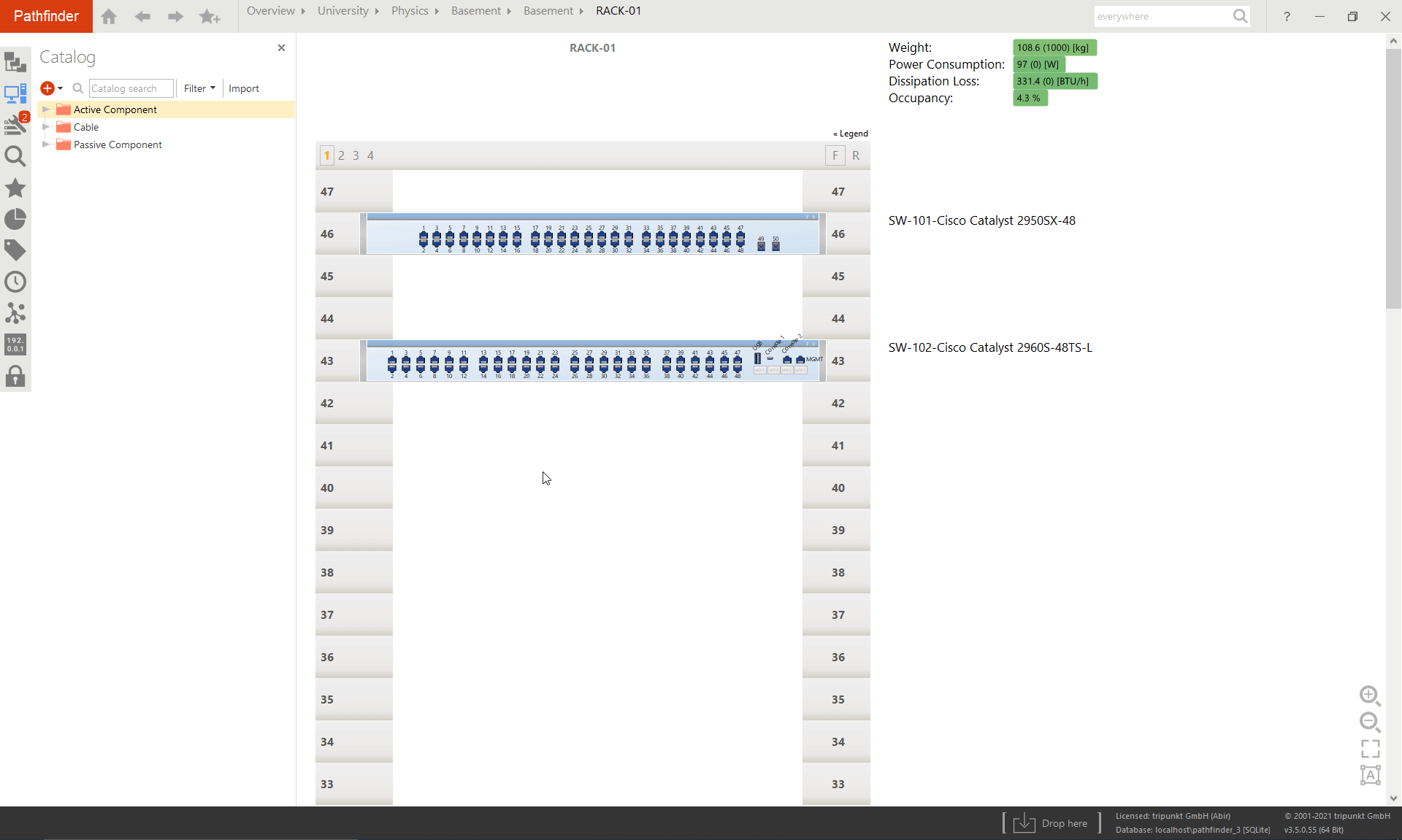
Task: Click the Import button in Catalog
Action: pos(243,88)
